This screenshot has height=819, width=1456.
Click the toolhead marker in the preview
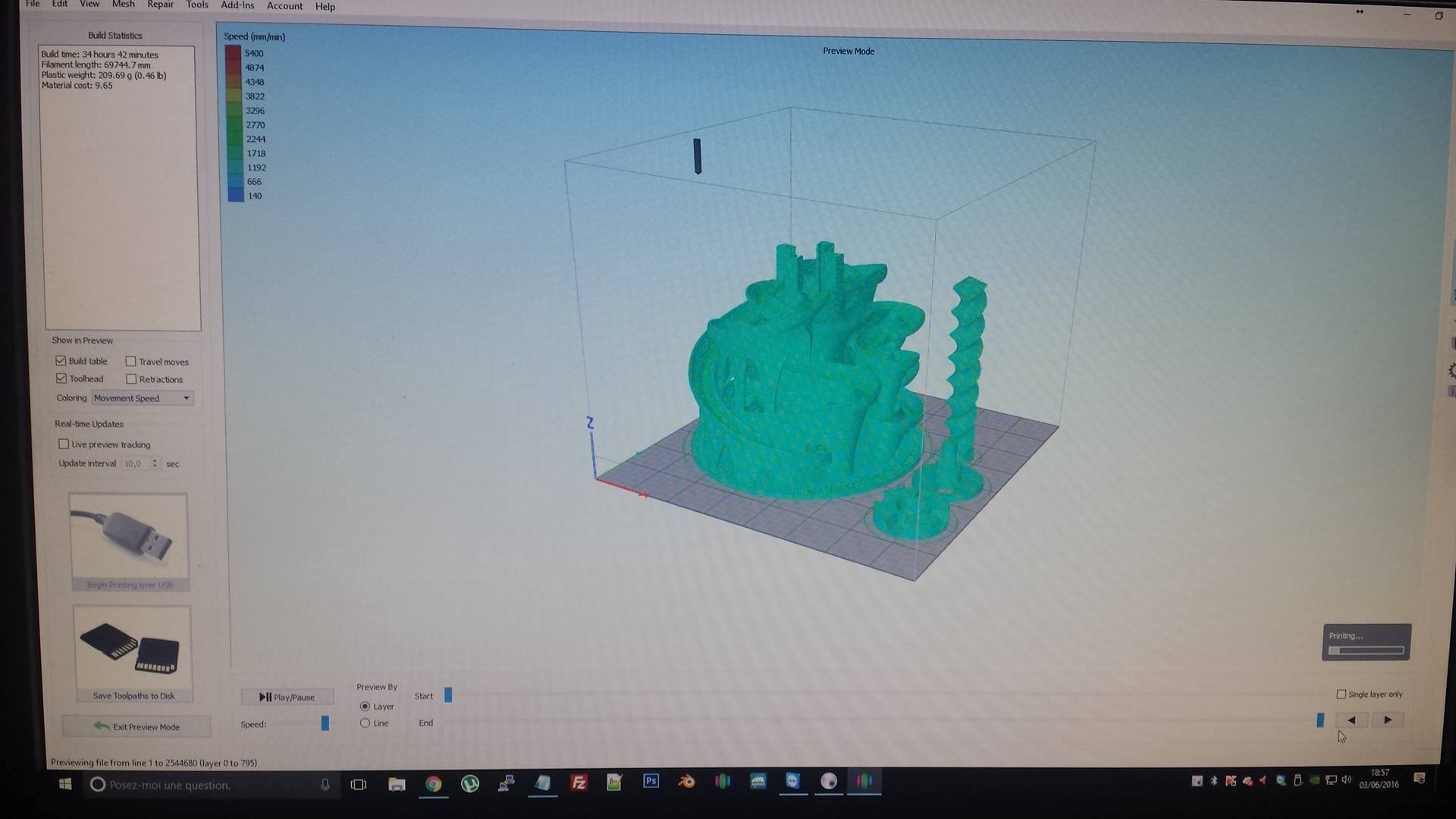(x=697, y=155)
